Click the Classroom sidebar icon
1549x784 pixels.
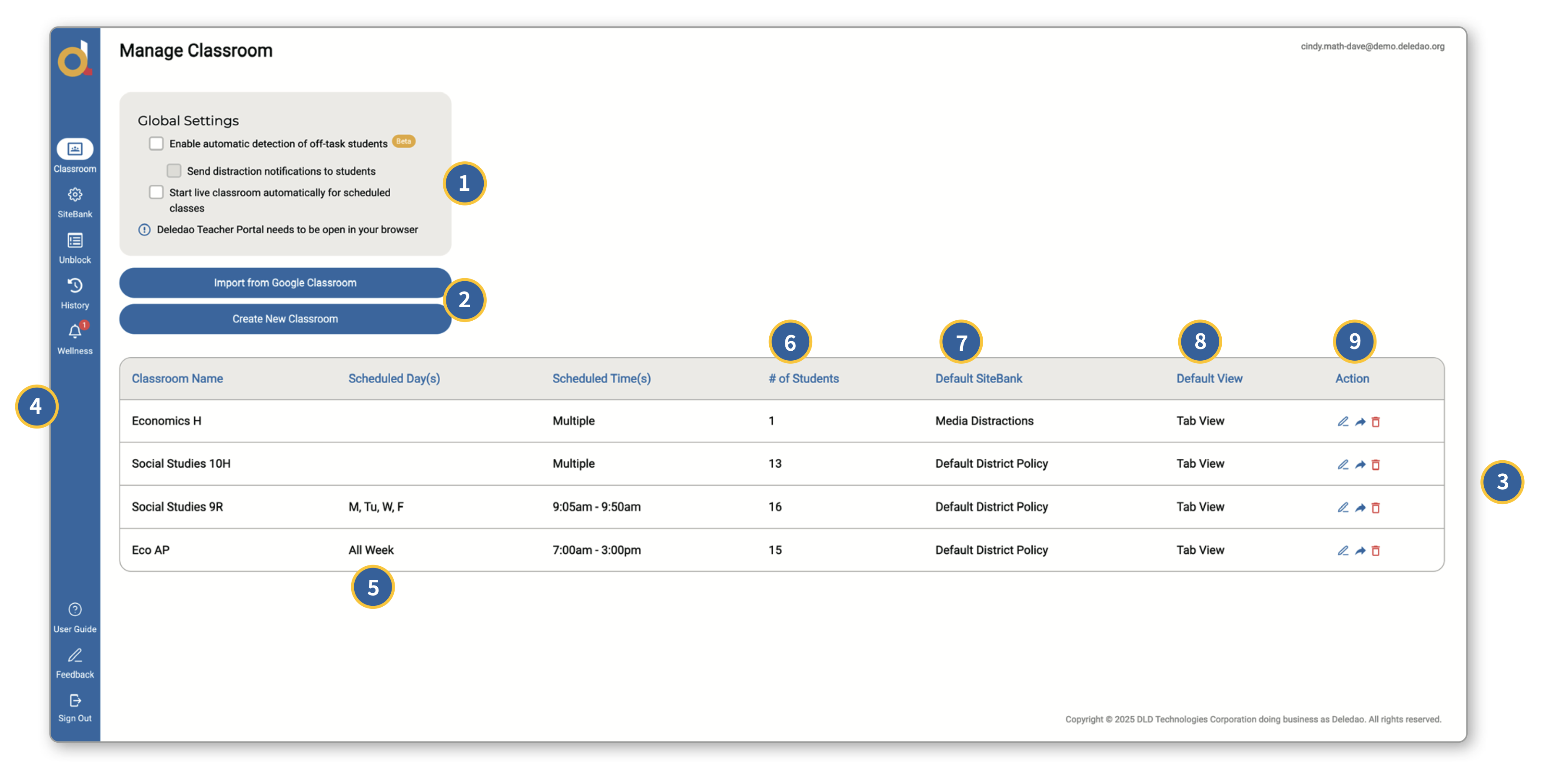tap(75, 149)
